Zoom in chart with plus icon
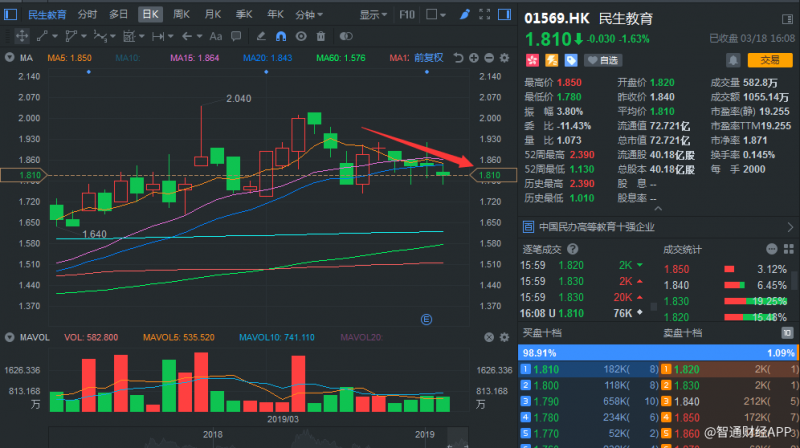This screenshot has width=800, height=448. (x=474, y=58)
